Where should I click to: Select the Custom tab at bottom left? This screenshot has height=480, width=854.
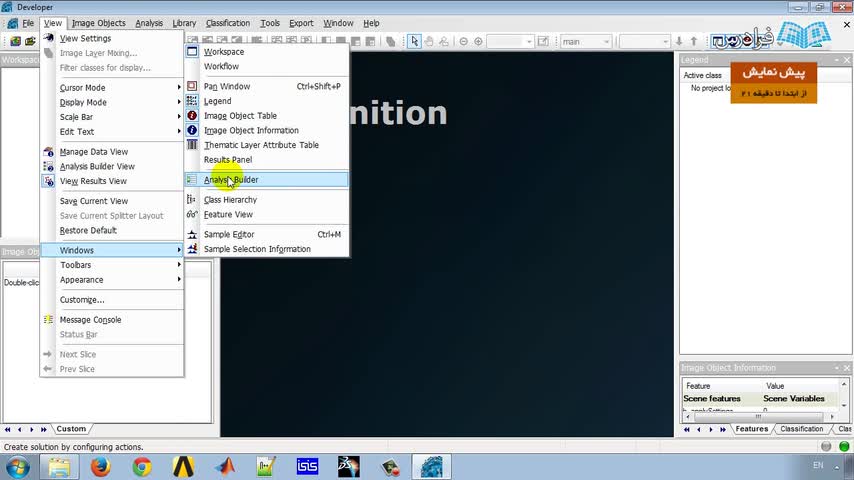[x=71, y=429]
